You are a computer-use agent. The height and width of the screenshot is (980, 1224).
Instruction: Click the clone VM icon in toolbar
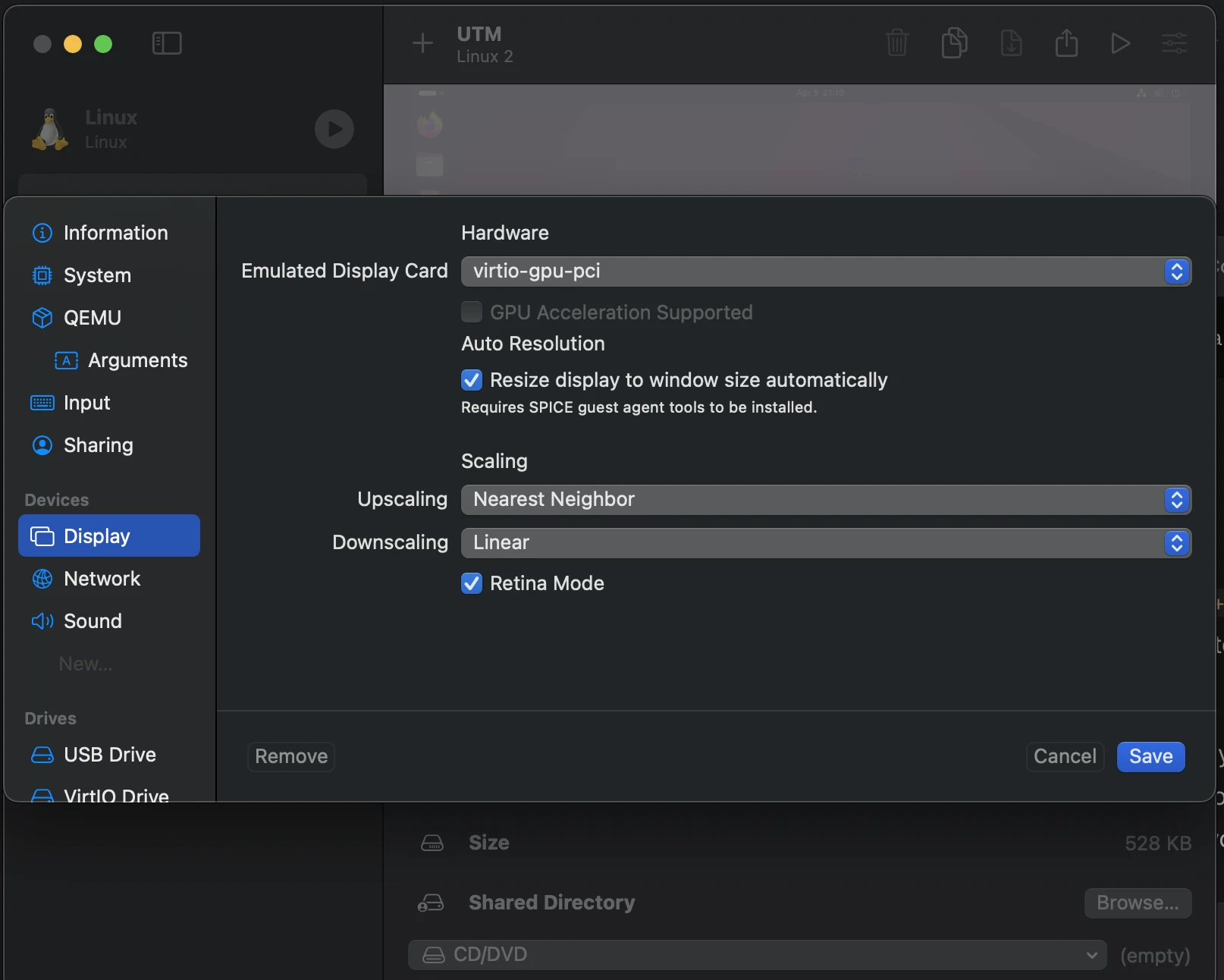954,42
